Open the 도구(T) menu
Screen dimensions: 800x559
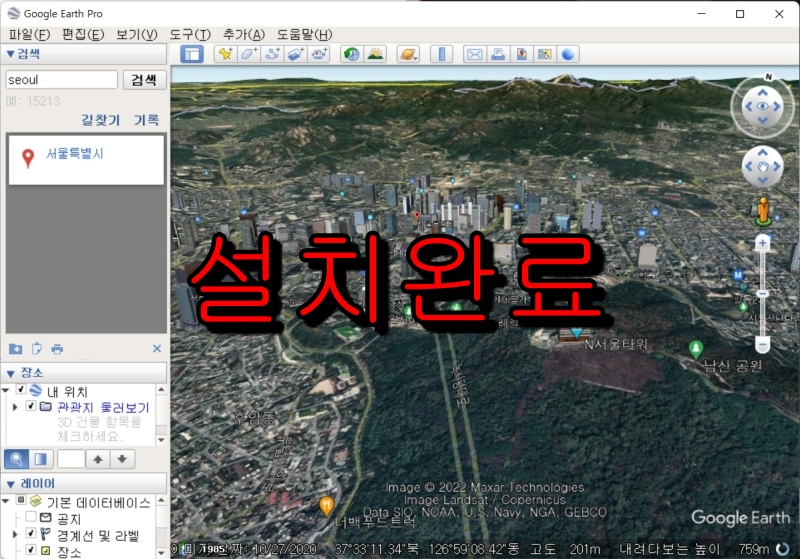point(190,34)
